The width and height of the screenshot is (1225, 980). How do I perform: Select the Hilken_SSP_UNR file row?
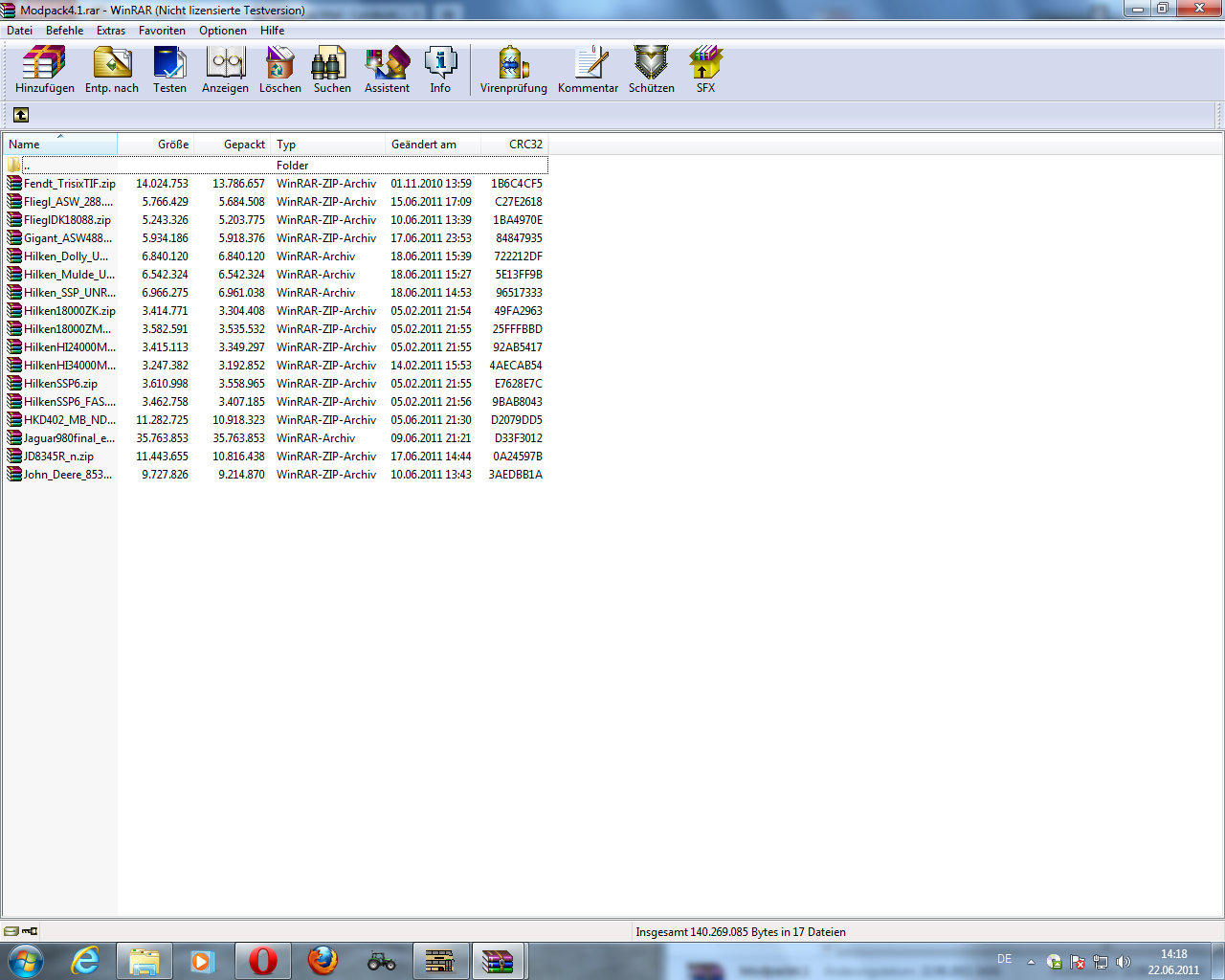pyautogui.click(x=276, y=293)
